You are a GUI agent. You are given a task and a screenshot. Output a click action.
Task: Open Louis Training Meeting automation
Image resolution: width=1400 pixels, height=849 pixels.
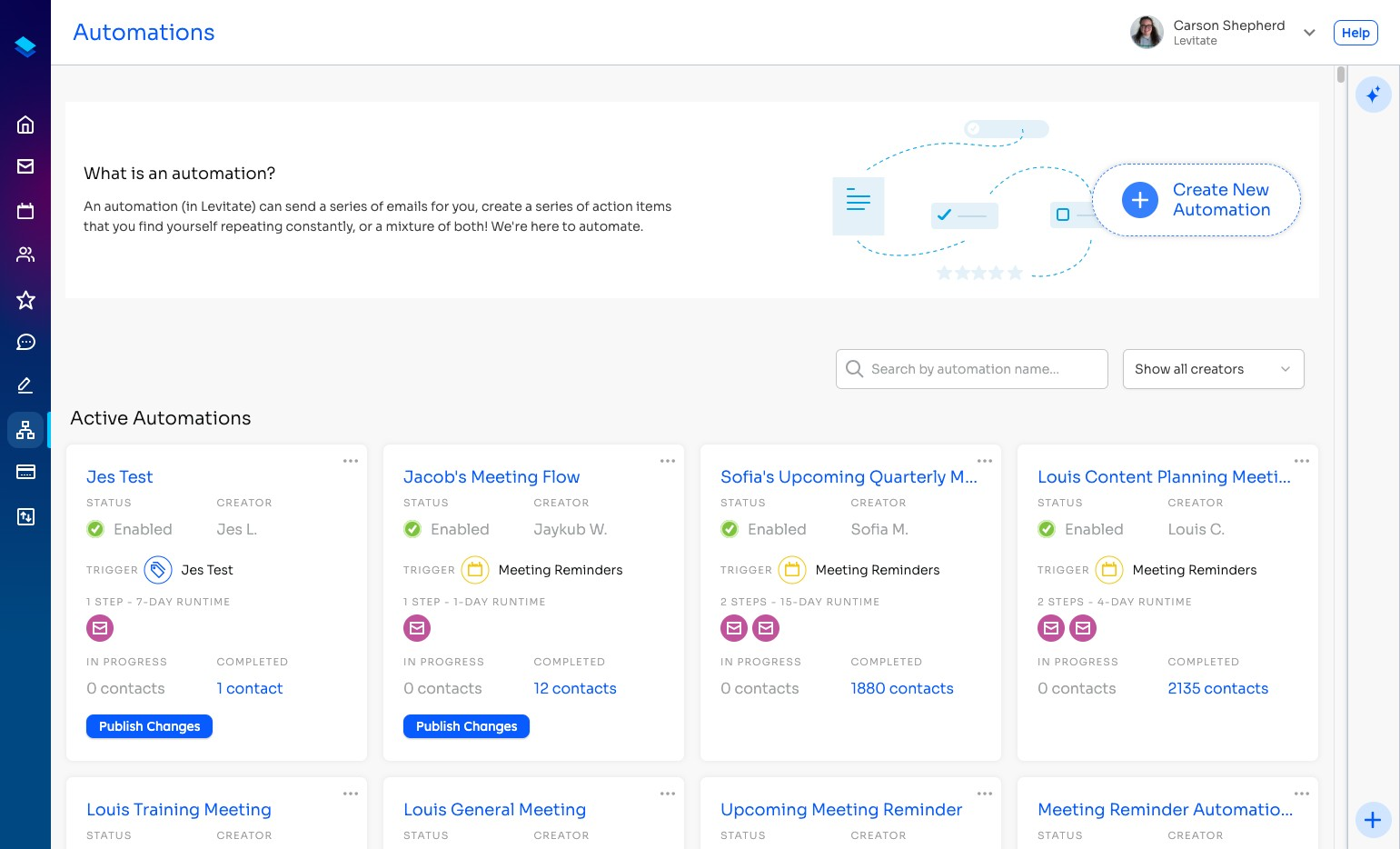[x=179, y=810]
